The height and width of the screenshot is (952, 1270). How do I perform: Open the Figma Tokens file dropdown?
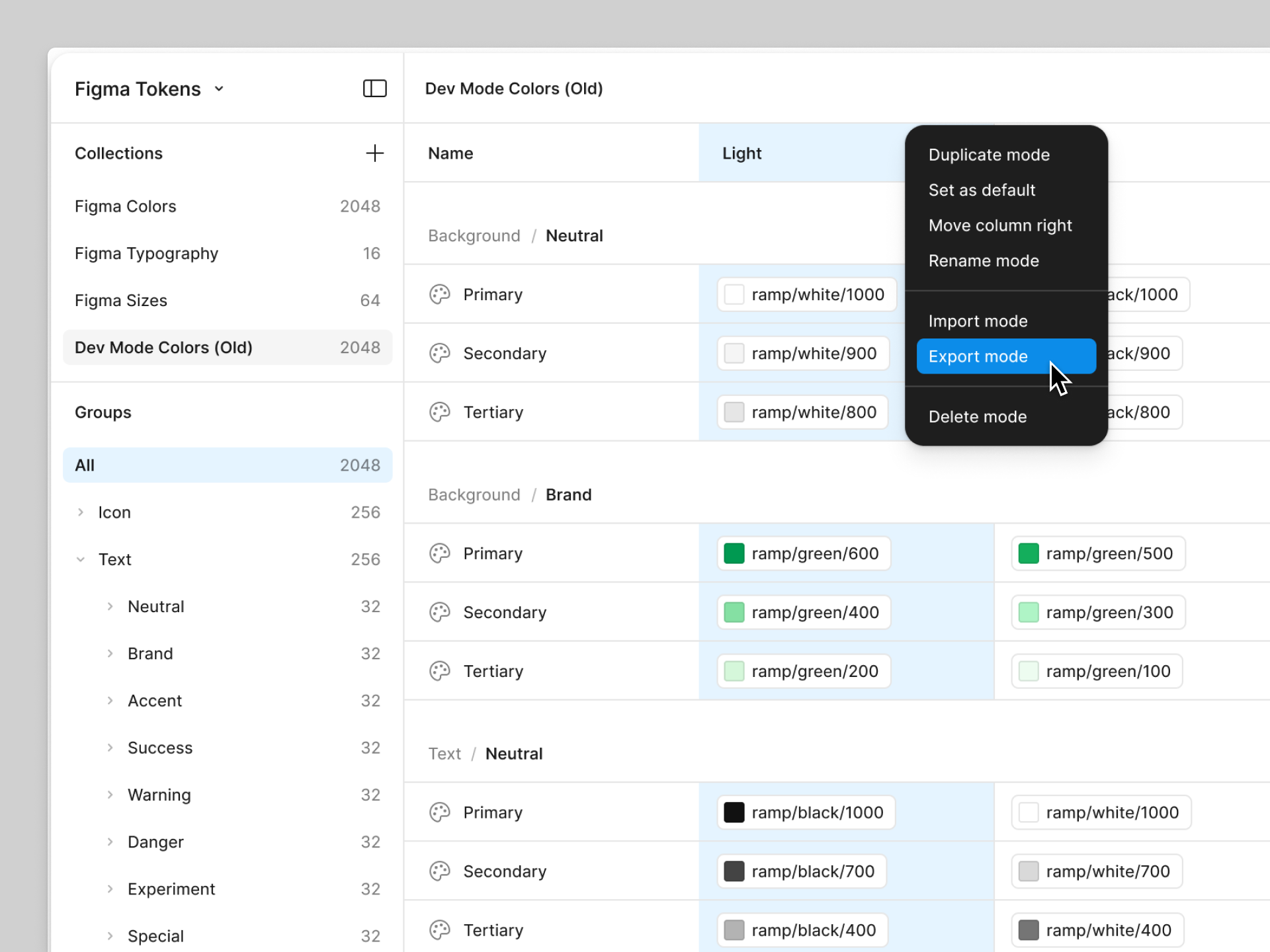pyautogui.click(x=218, y=89)
